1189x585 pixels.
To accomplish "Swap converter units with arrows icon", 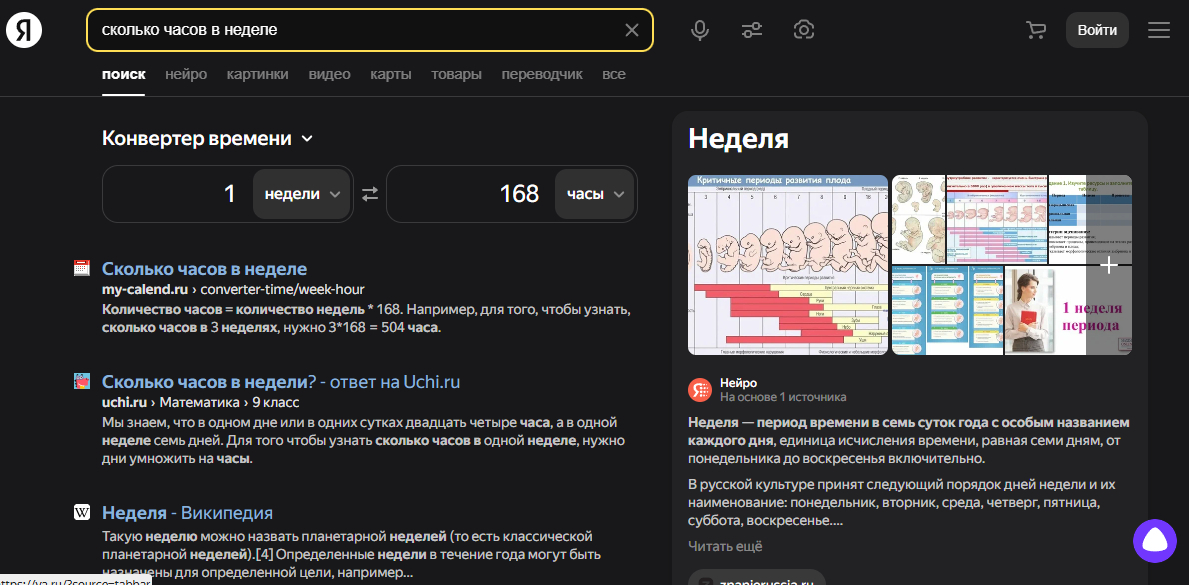I will pyautogui.click(x=370, y=194).
